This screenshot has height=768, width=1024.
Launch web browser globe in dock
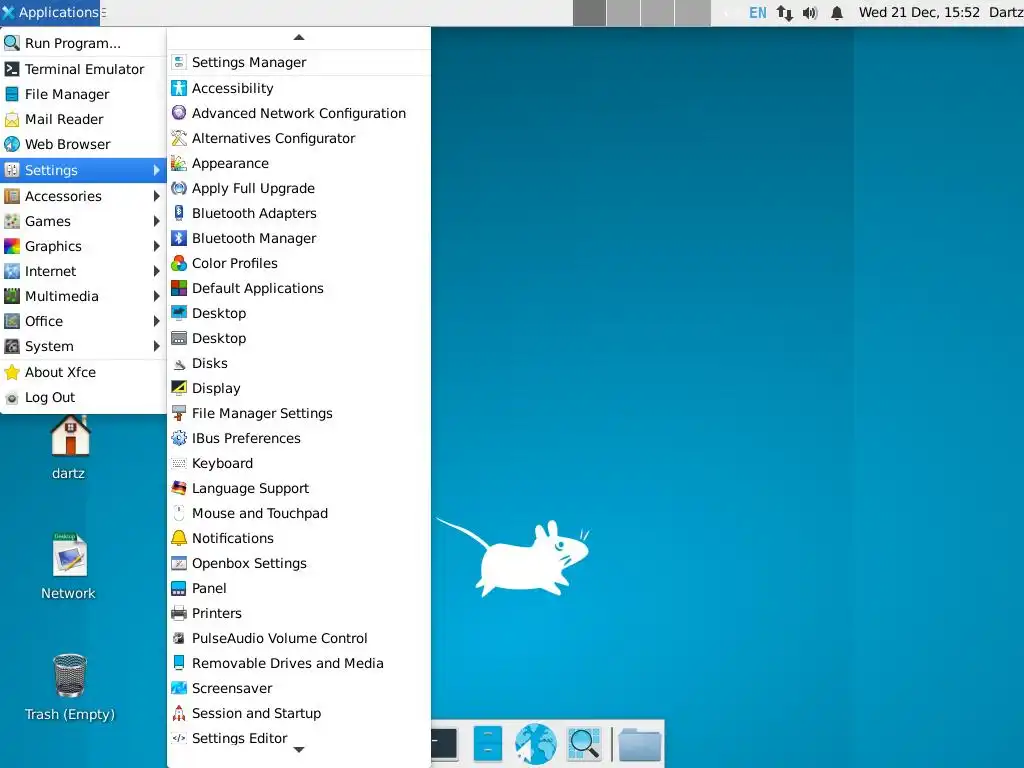click(x=536, y=743)
